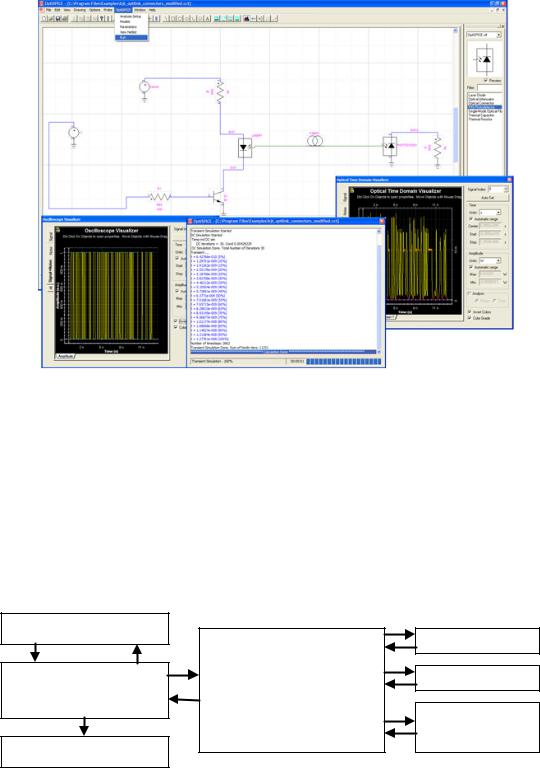Open the File menu
The width and height of the screenshot is (540, 768).
48,10
